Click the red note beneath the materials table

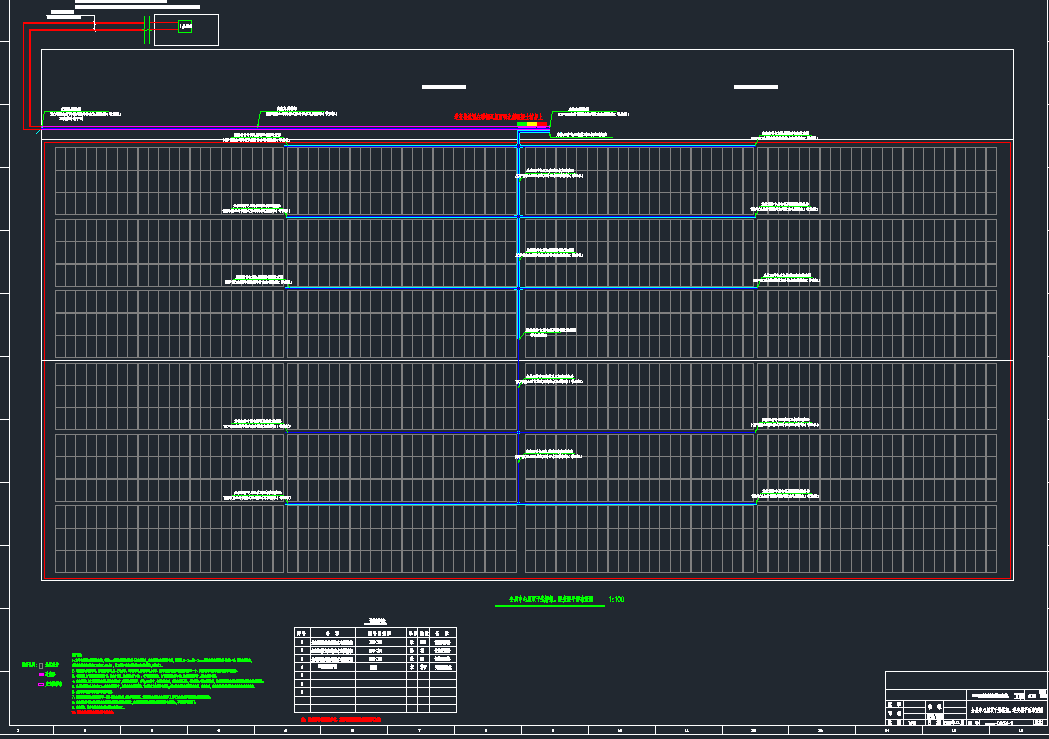(340, 719)
